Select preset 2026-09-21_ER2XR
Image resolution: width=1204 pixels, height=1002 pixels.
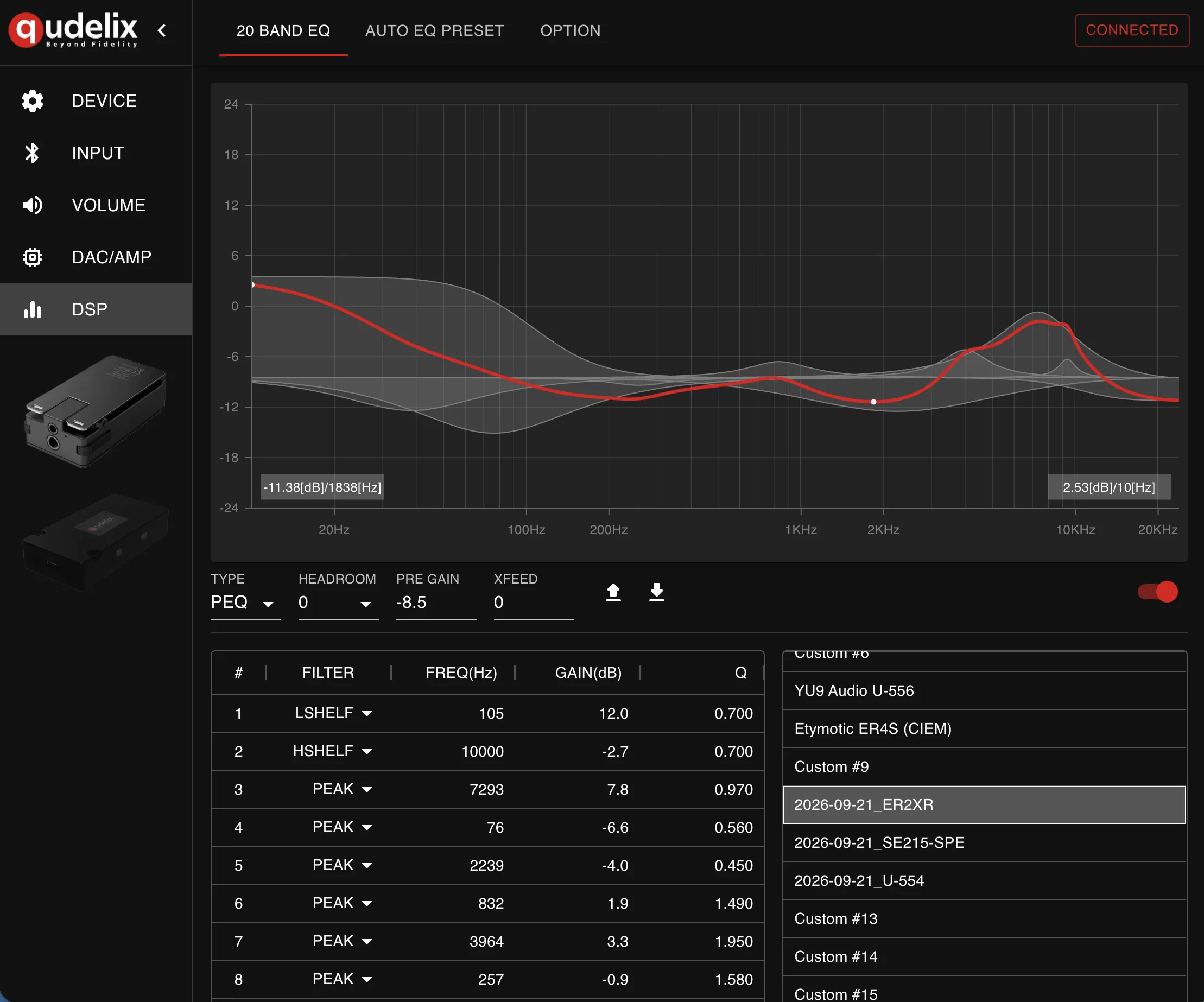pos(984,805)
